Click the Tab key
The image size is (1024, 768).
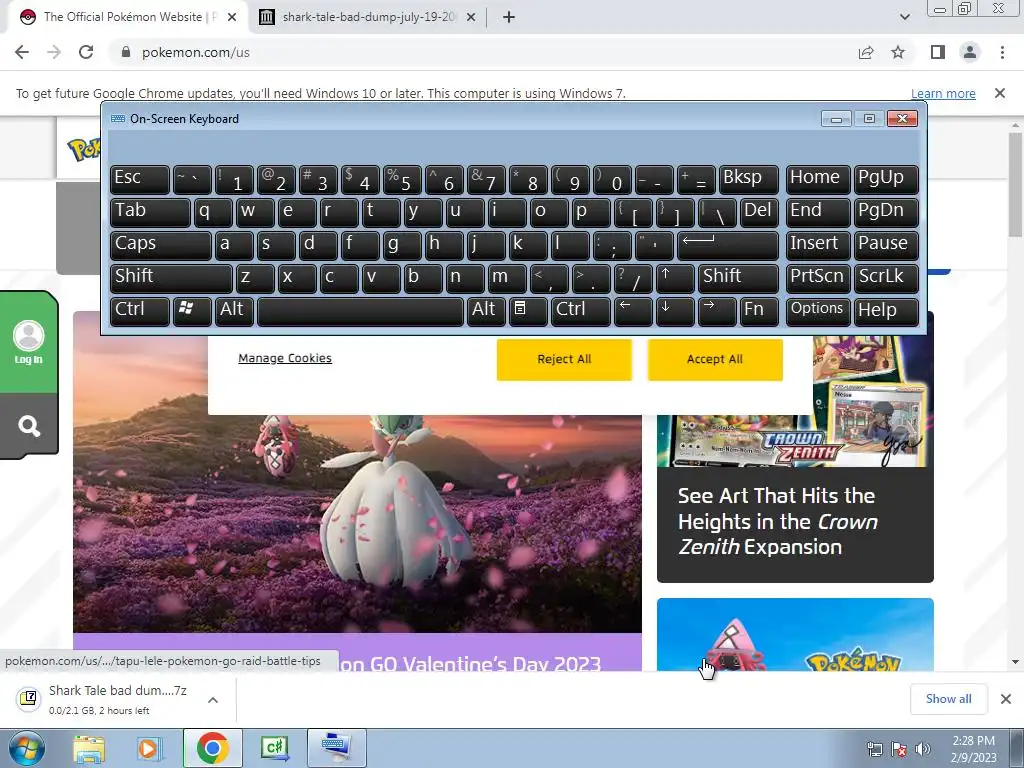click(x=150, y=212)
